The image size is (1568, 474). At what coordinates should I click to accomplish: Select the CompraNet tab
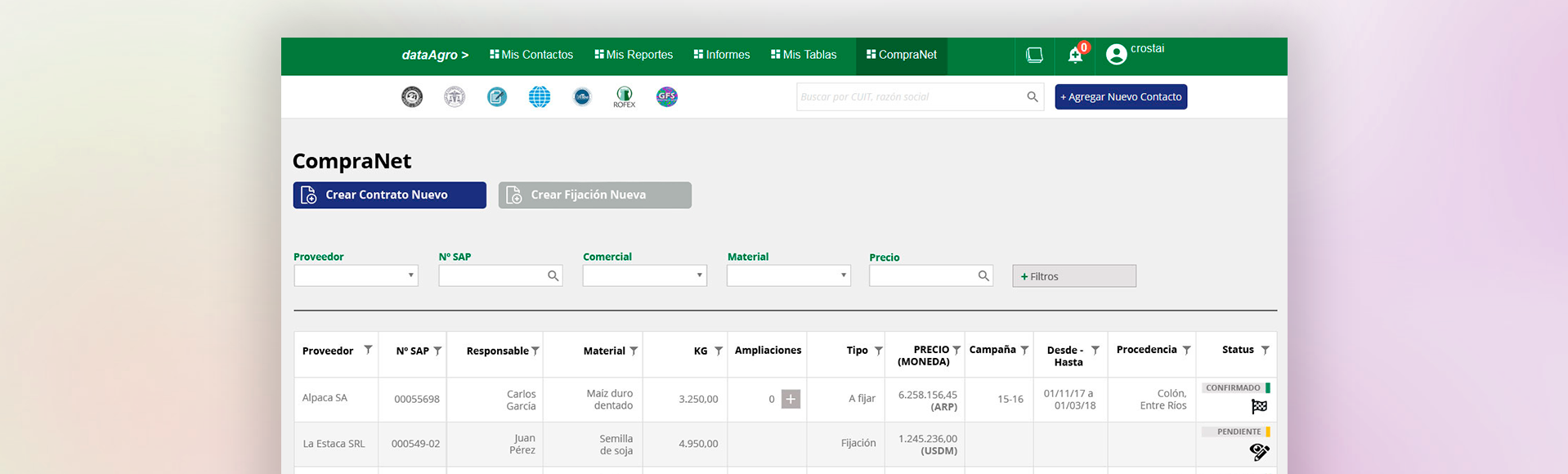pos(902,55)
